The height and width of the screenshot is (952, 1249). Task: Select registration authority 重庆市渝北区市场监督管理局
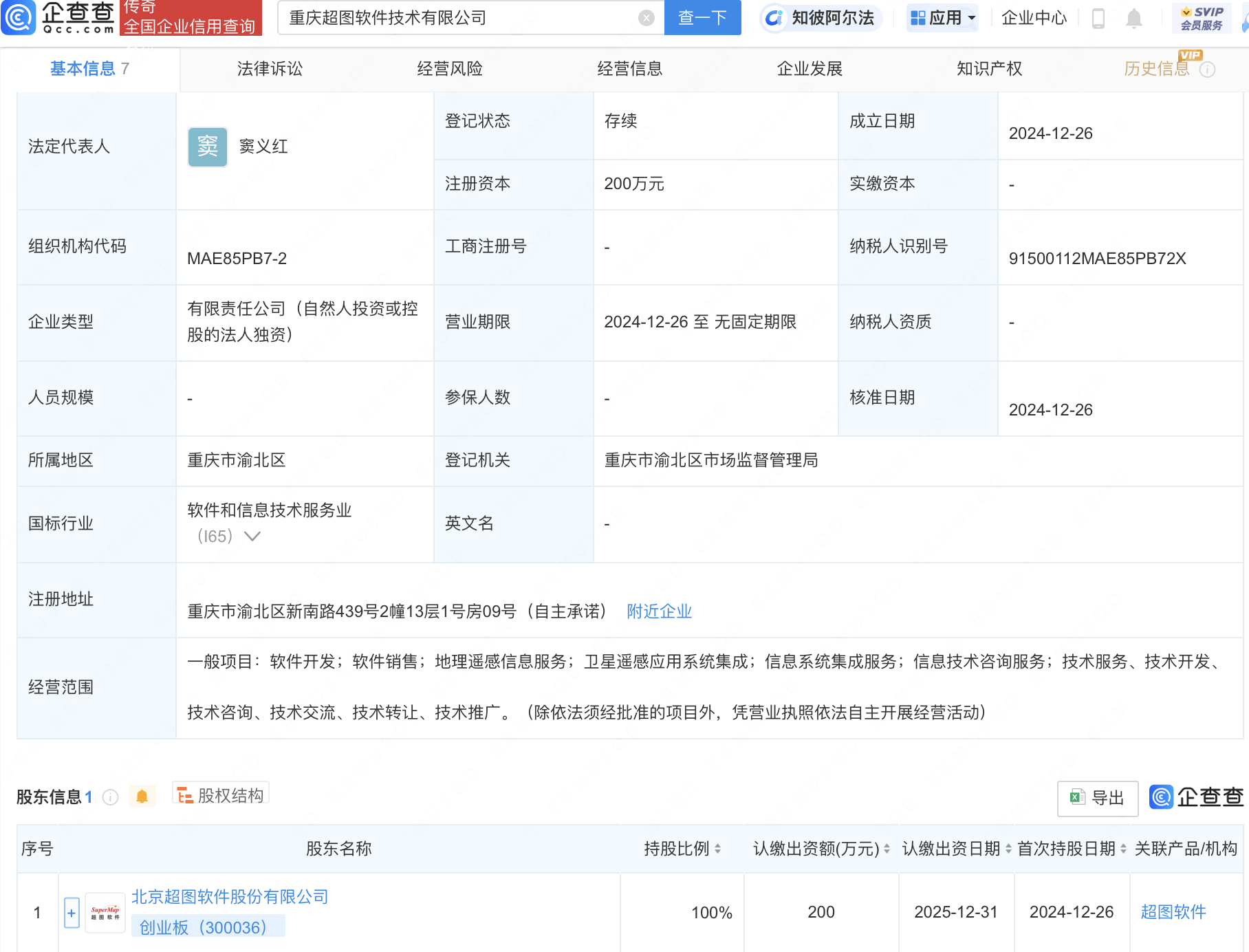tap(710, 460)
